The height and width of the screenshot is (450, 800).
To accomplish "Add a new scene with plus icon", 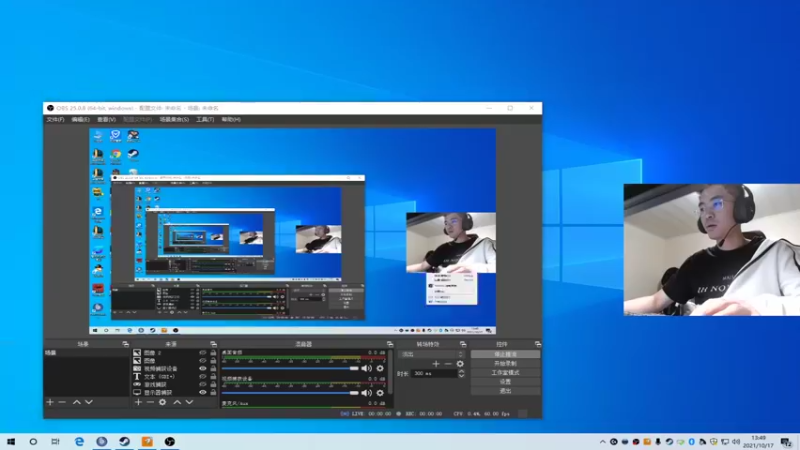I will tap(50, 402).
